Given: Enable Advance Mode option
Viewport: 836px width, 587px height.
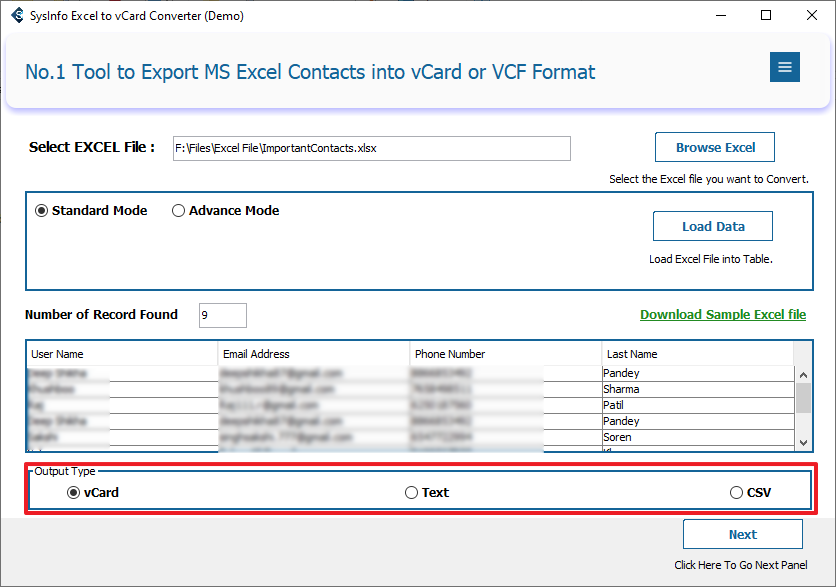Looking at the screenshot, I should [179, 211].
